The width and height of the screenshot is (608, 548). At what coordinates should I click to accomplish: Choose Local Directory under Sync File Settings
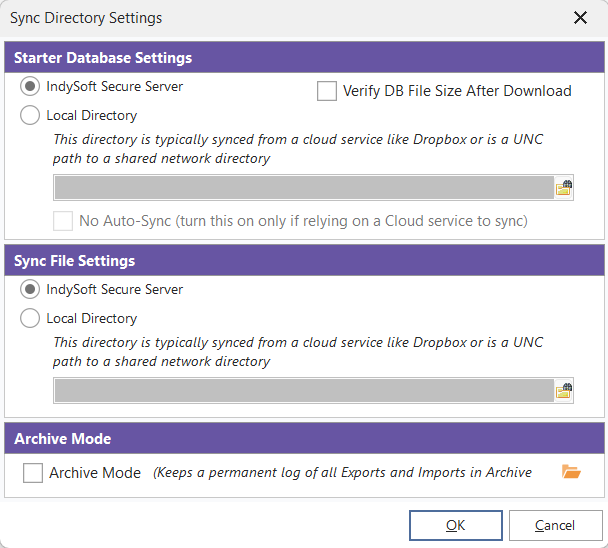pos(30,319)
